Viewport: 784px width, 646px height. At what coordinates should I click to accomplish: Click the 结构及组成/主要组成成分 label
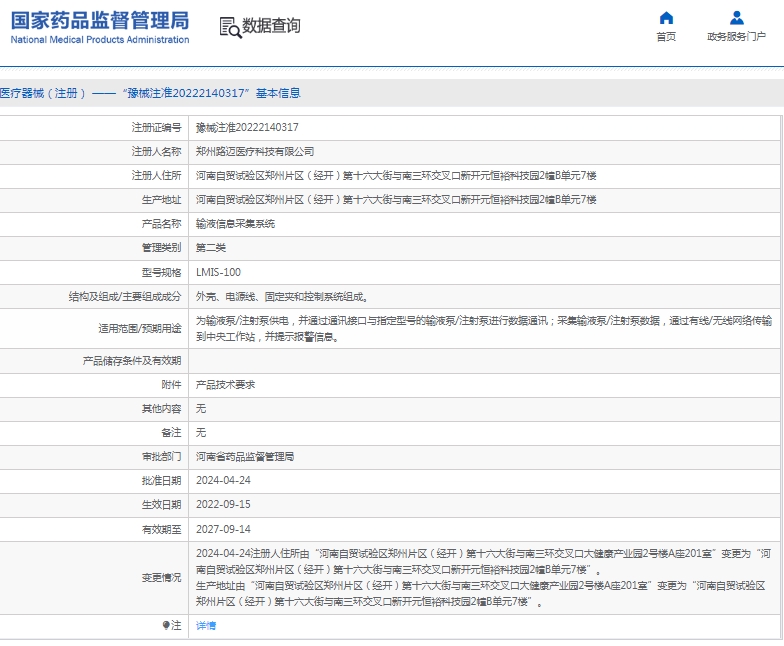click(124, 296)
